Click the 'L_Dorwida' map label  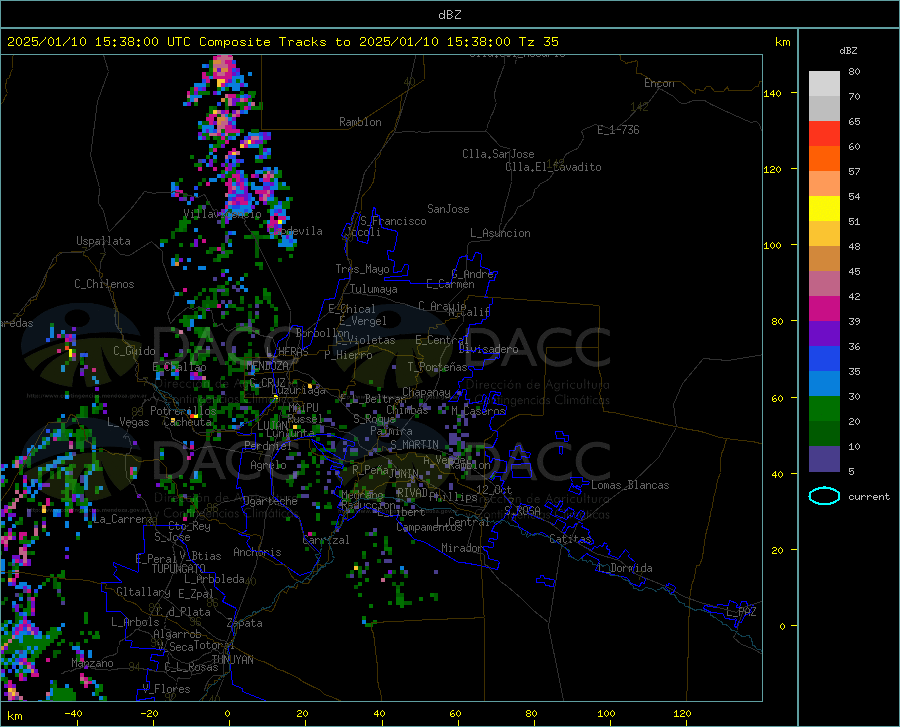point(625,569)
